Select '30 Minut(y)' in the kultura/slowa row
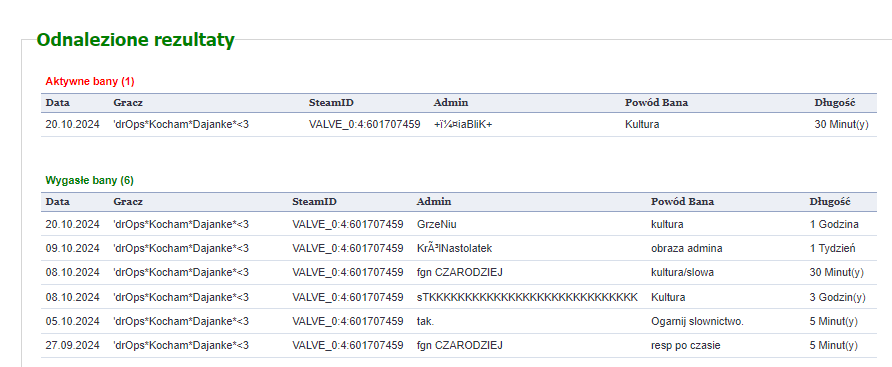Viewport: 892px width, 367px height. [x=836, y=273]
